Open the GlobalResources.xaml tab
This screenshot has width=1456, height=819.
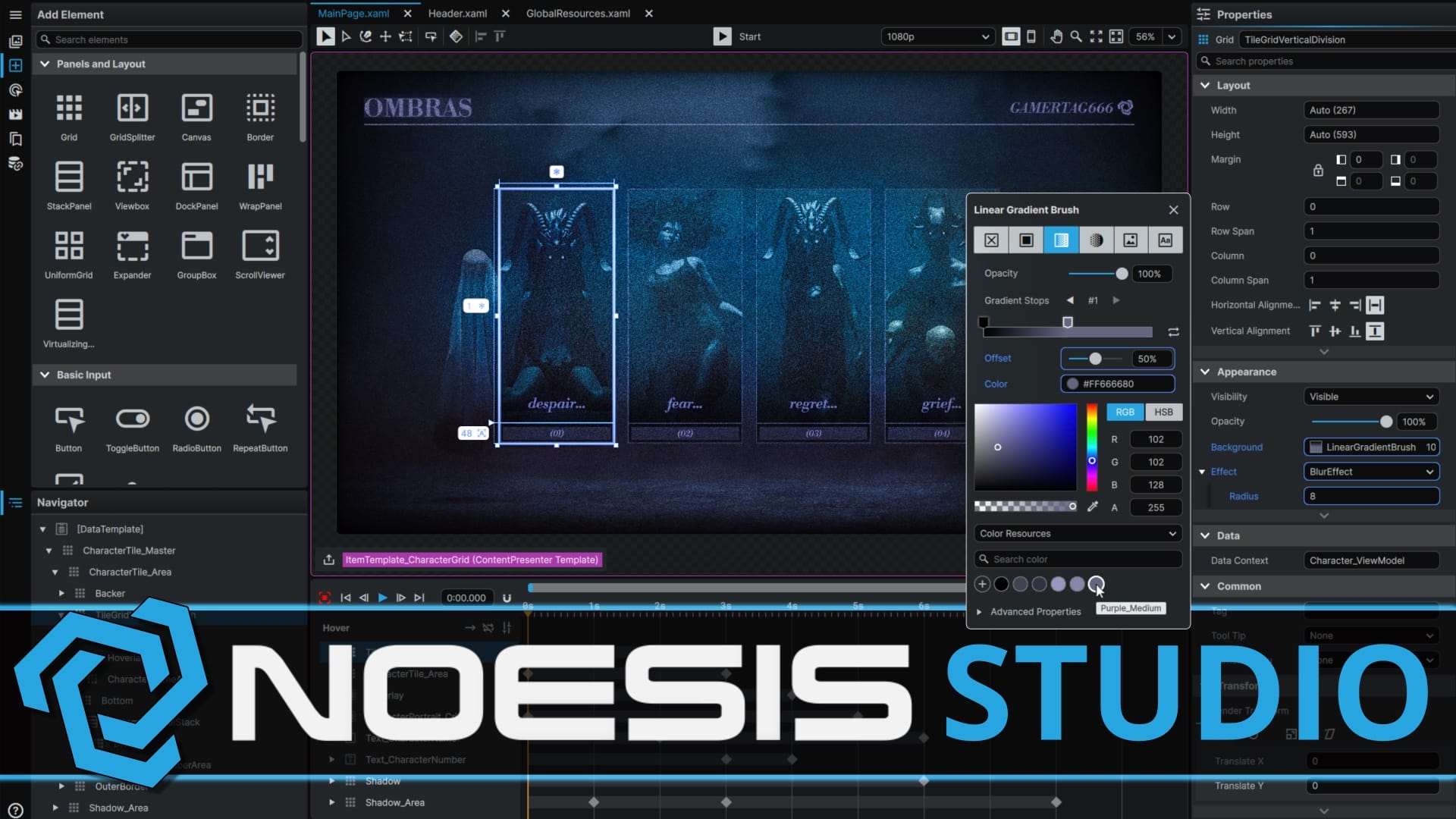click(578, 14)
